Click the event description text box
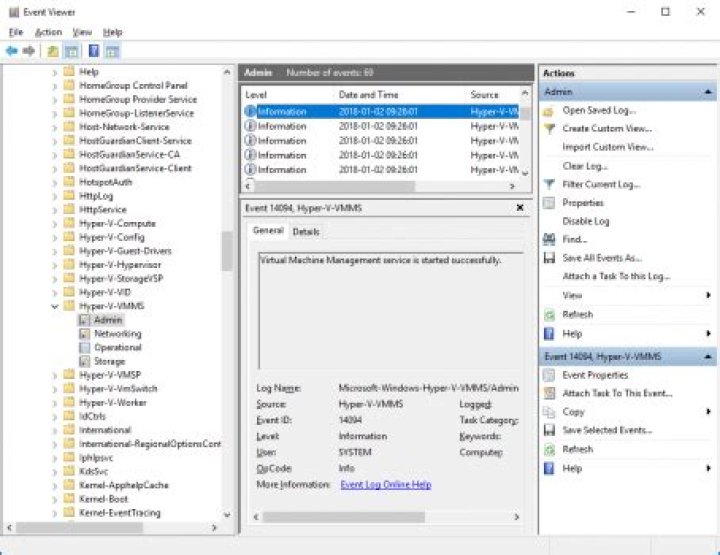This screenshot has height=555, width=720. click(x=390, y=311)
